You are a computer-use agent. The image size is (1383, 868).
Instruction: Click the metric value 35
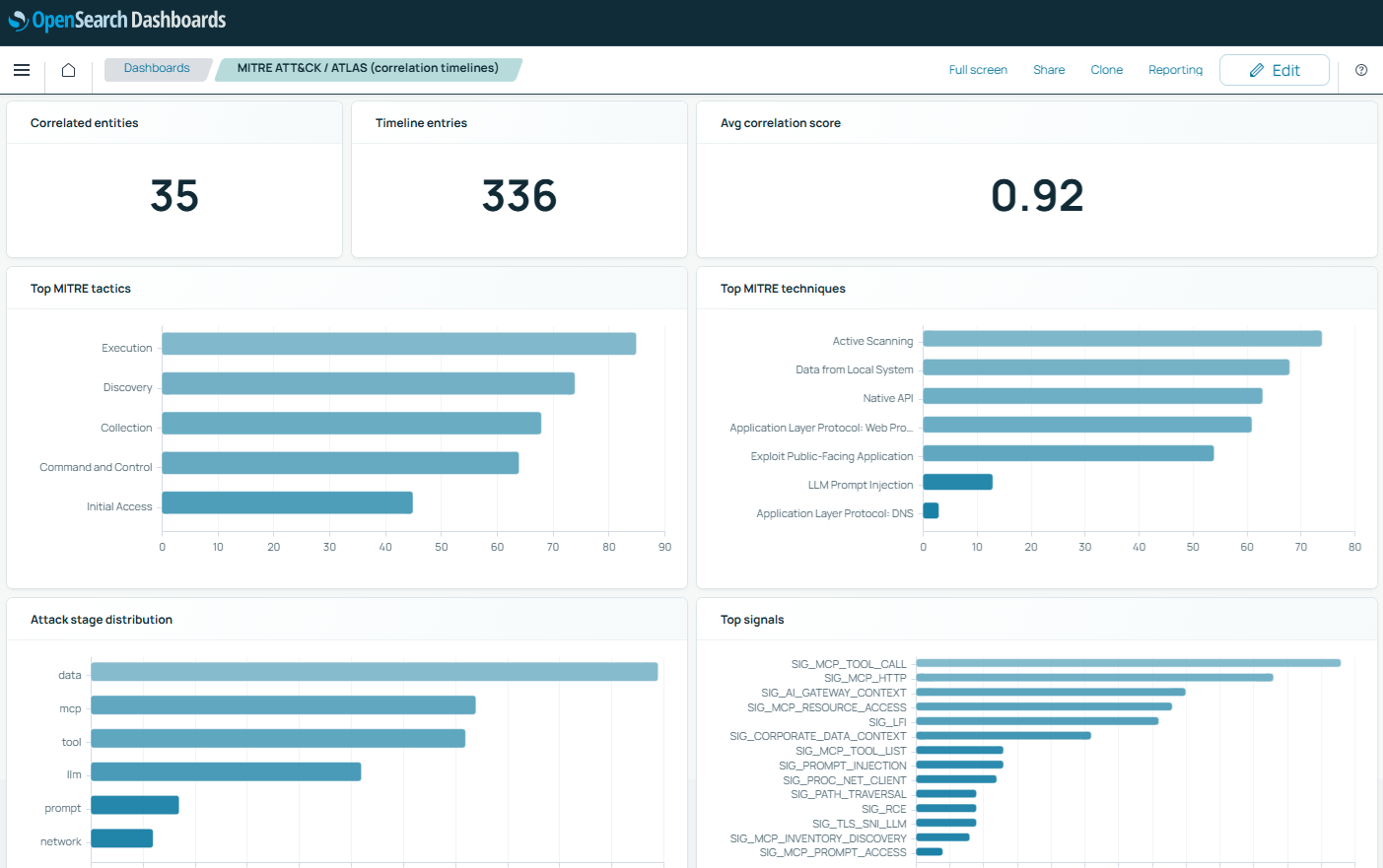coord(174,196)
